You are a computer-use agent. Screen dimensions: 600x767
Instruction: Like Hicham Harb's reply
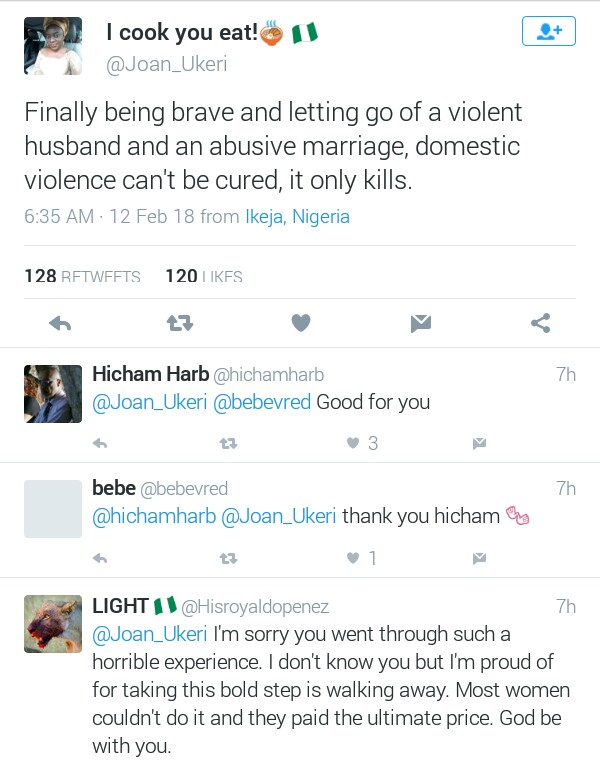(x=353, y=443)
